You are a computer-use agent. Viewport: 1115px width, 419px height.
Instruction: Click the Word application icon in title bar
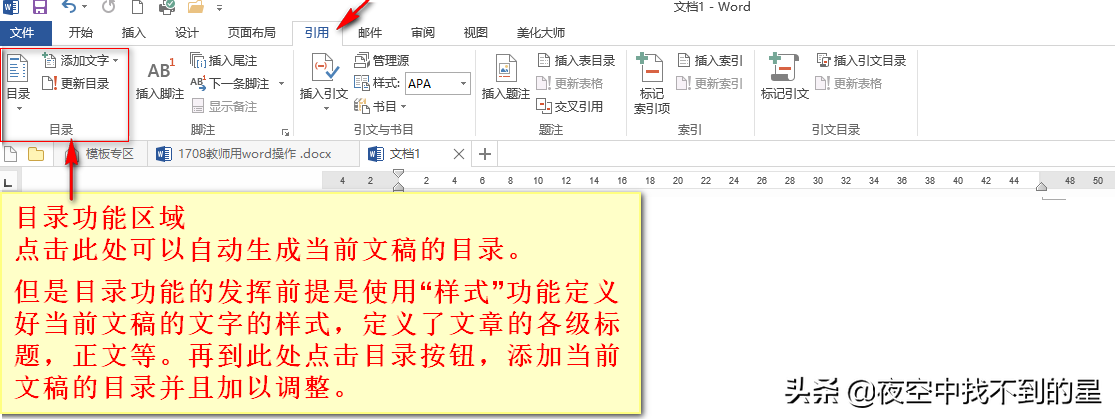click(11, 8)
